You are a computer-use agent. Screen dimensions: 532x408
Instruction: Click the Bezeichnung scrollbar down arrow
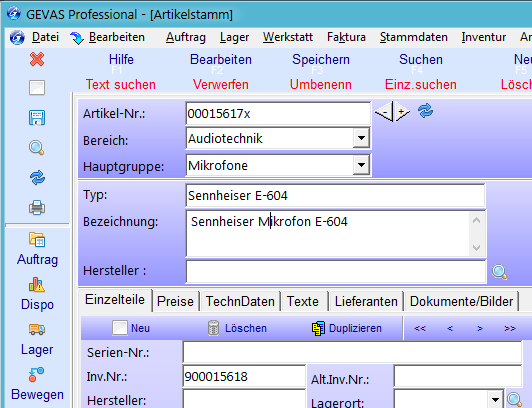(x=477, y=248)
